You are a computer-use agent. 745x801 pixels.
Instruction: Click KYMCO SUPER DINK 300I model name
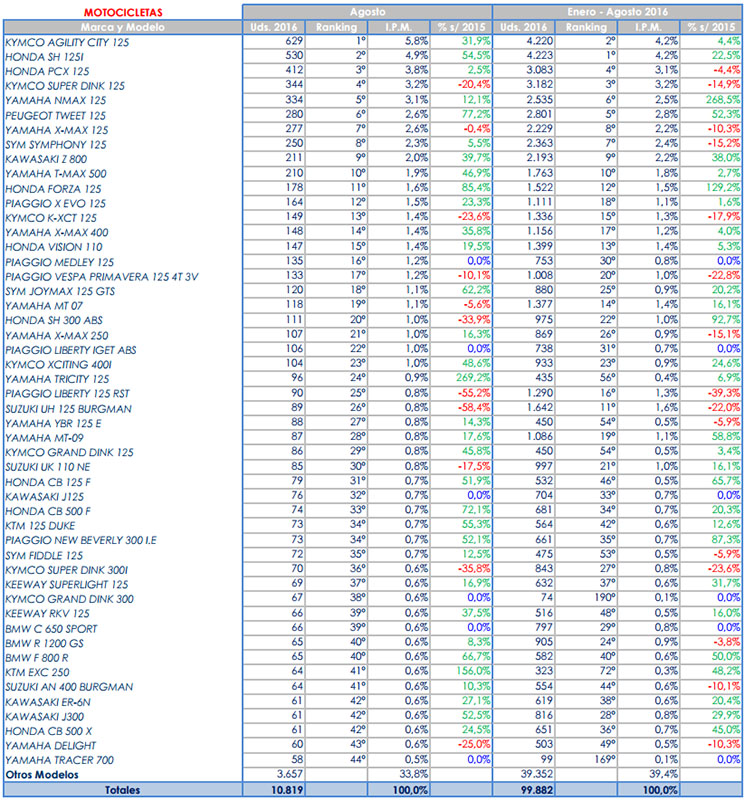pos(66,570)
